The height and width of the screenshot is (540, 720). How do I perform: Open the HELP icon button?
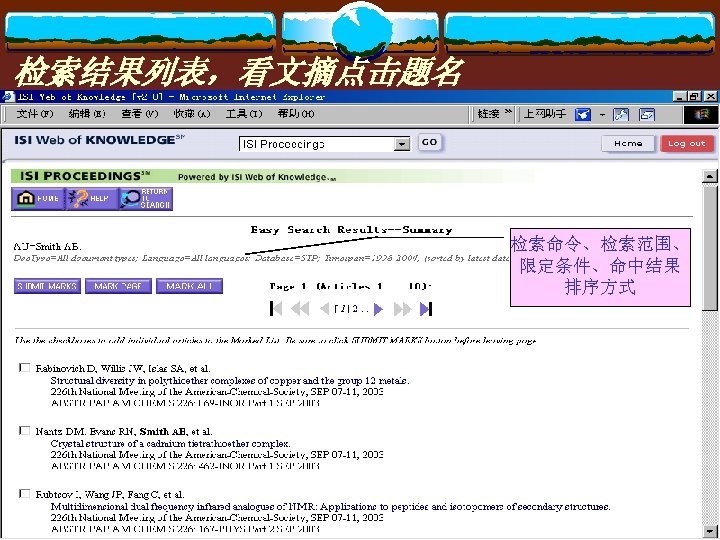tap(91, 199)
